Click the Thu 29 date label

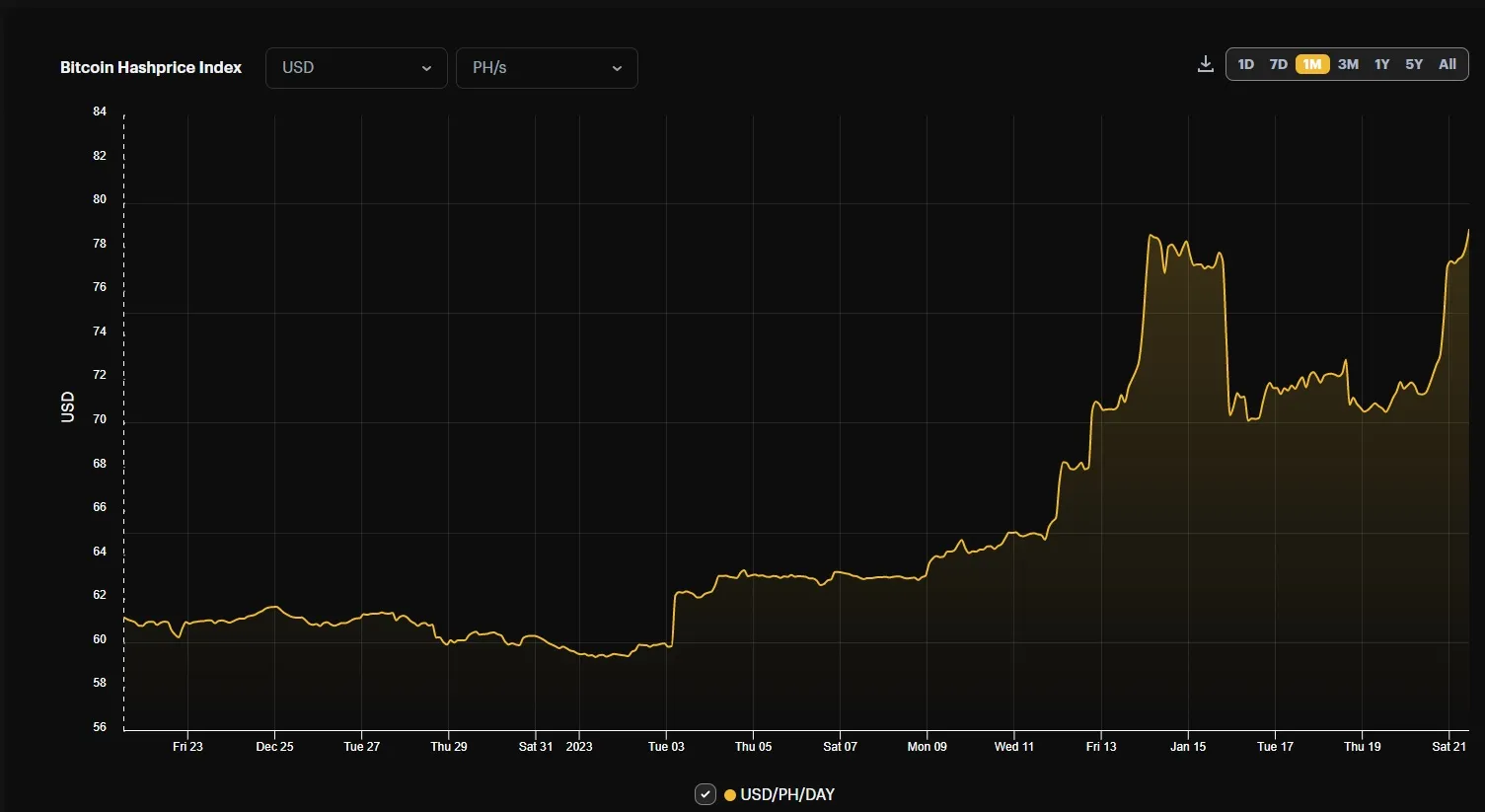point(449,747)
